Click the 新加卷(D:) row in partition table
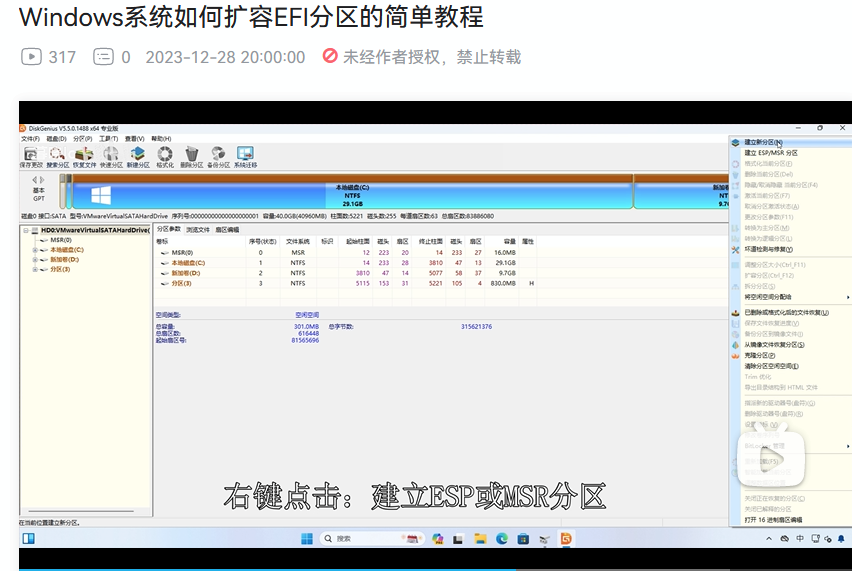The image size is (852, 571). pos(347,273)
